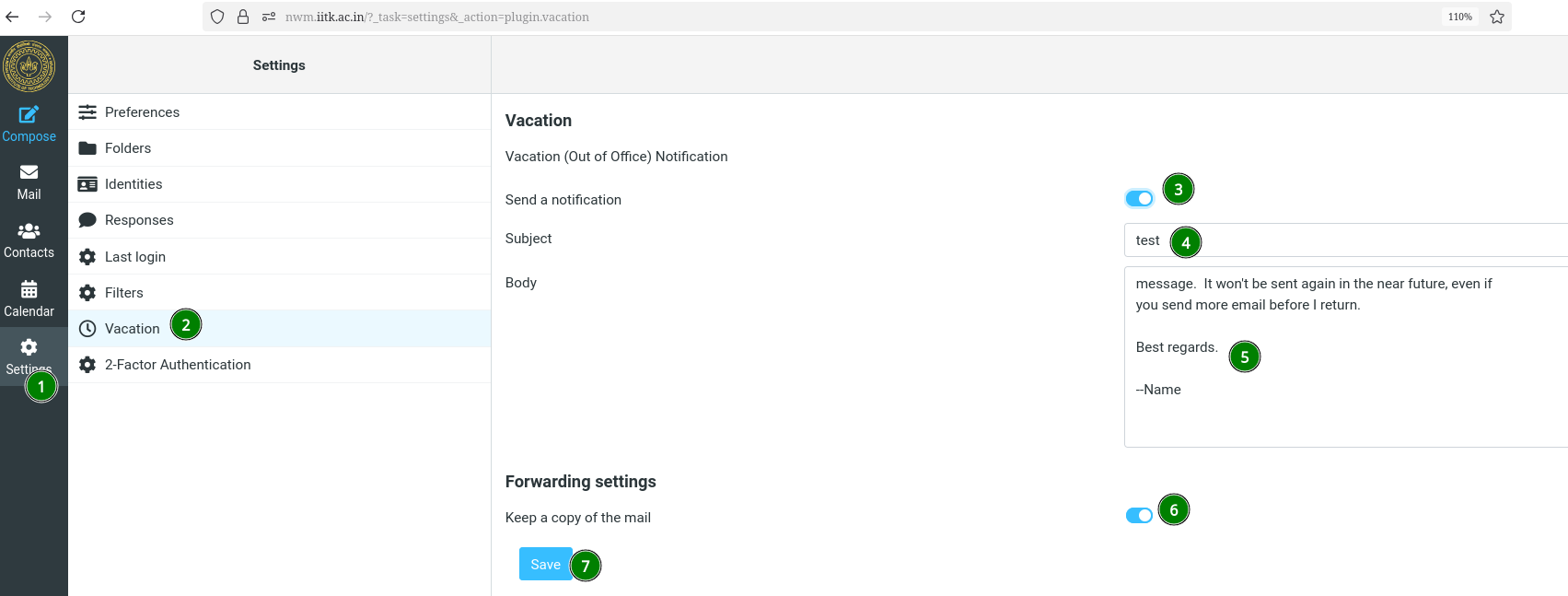
Task: Click the Settings gear in sidebar
Action: click(29, 347)
